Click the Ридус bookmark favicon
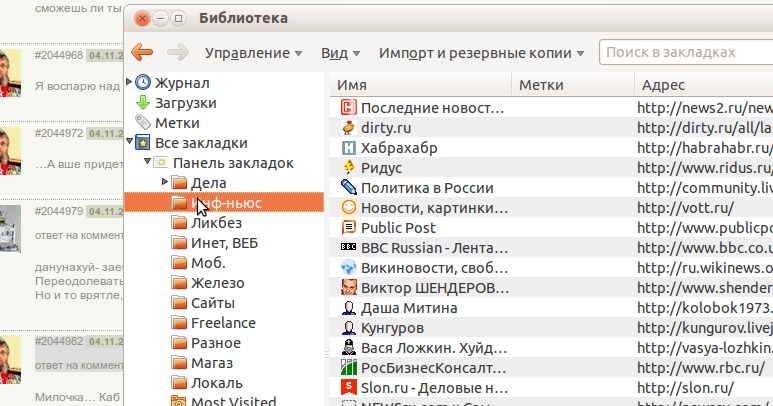This screenshot has height=406, width=773. tap(349, 168)
